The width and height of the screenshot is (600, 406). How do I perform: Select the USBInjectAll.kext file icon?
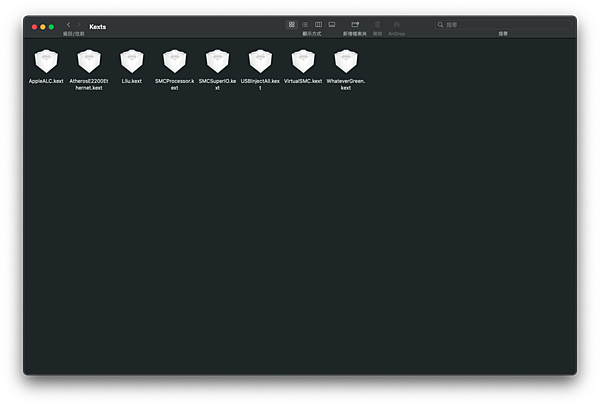(261, 61)
